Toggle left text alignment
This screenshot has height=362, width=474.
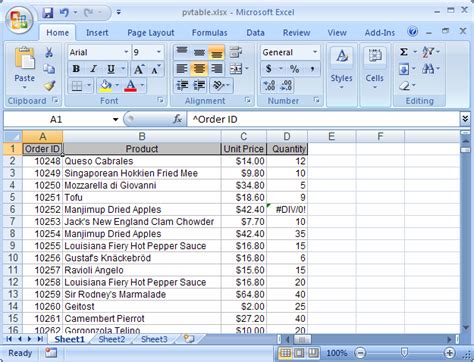click(182, 69)
